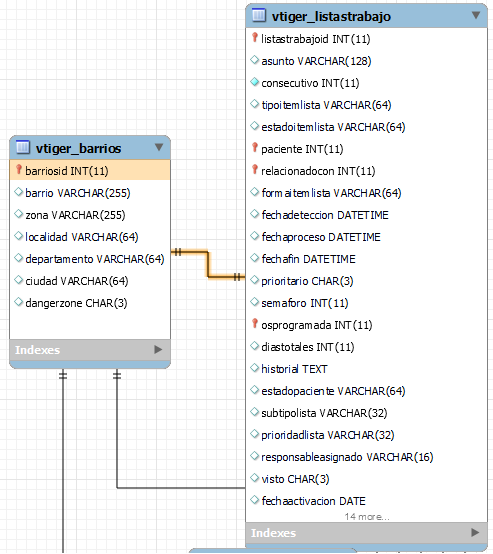Click the osprogramada key icon
This screenshot has width=493, height=554.
coord(254,324)
